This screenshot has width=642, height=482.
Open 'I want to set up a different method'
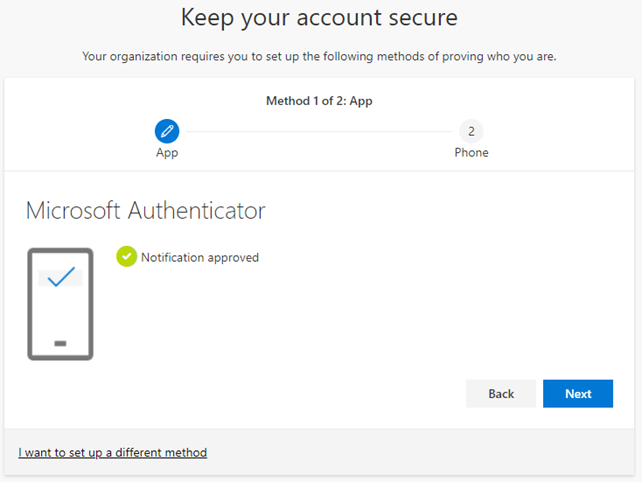coord(112,452)
